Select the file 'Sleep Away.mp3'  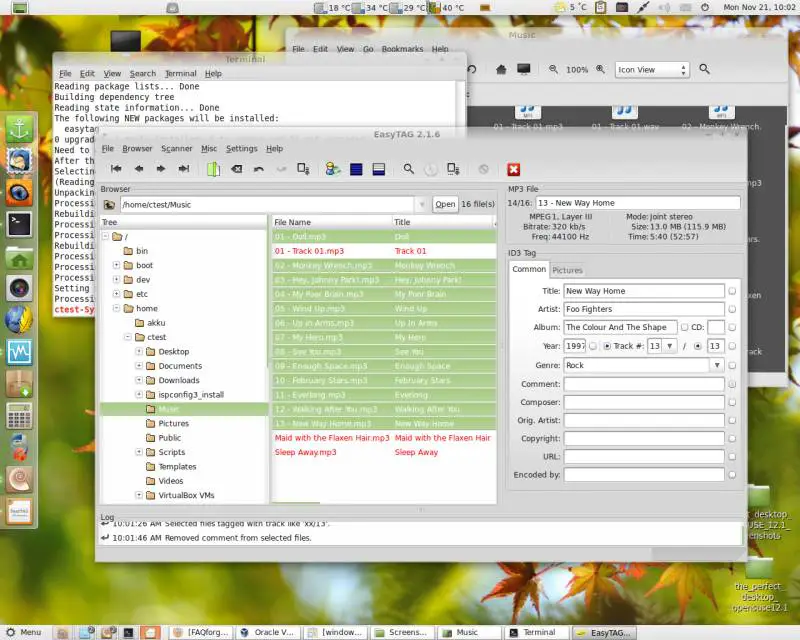click(384, 452)
